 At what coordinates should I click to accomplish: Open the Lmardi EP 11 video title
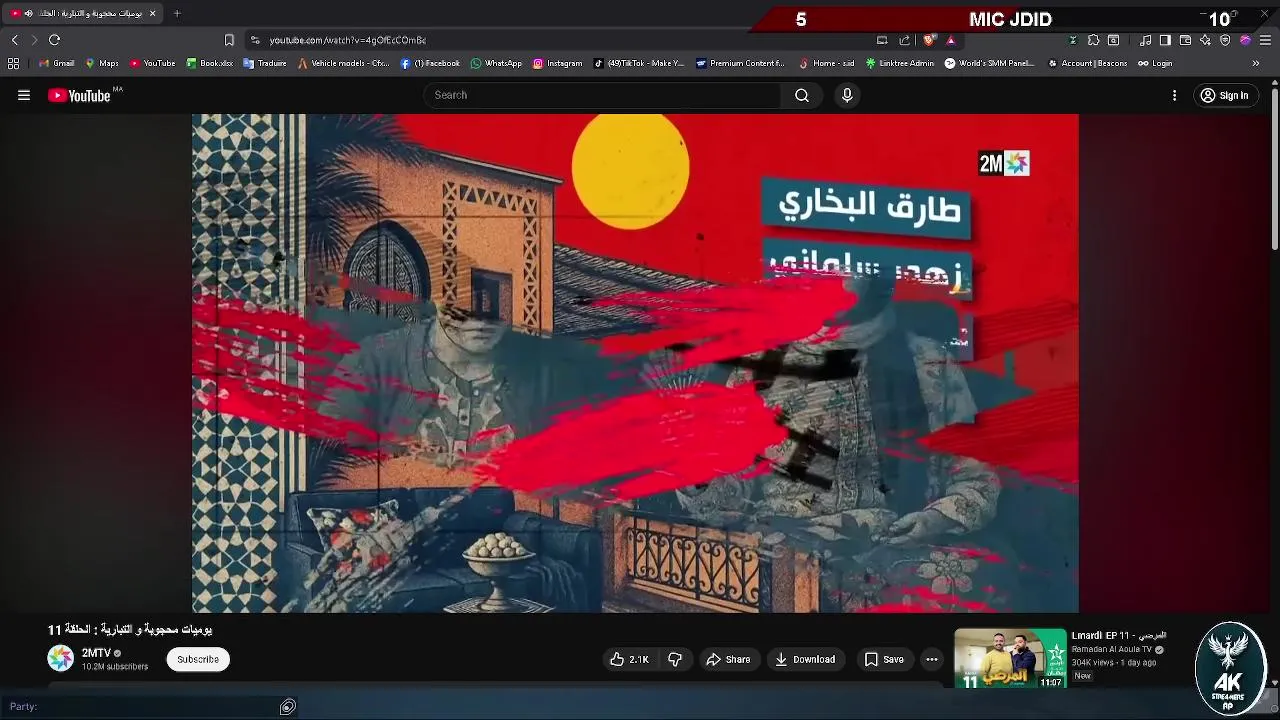pos(1119,635)
